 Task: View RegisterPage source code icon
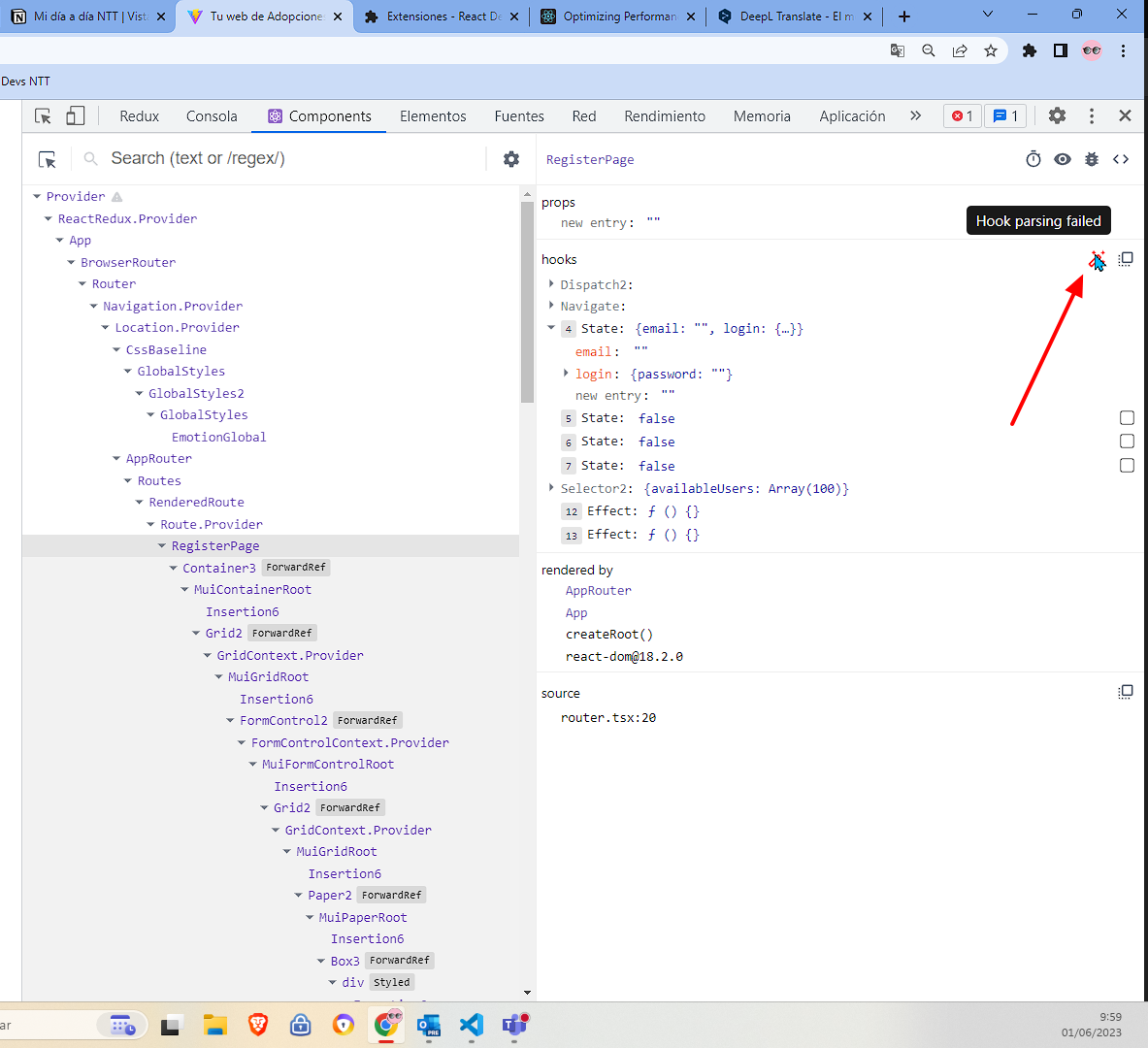tap(1121, 159)
